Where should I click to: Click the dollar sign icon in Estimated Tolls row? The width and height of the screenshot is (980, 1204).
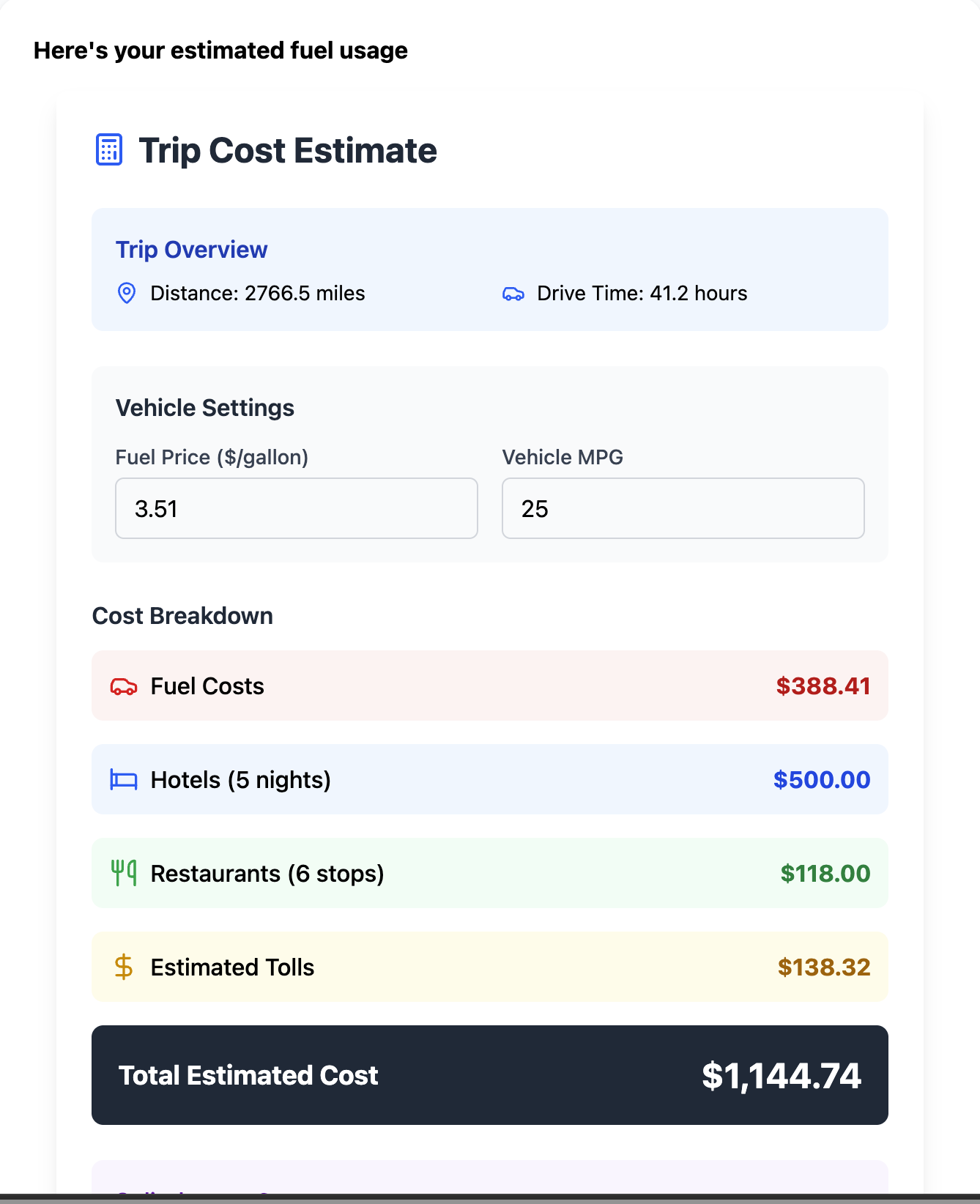(x=124, y=967)
